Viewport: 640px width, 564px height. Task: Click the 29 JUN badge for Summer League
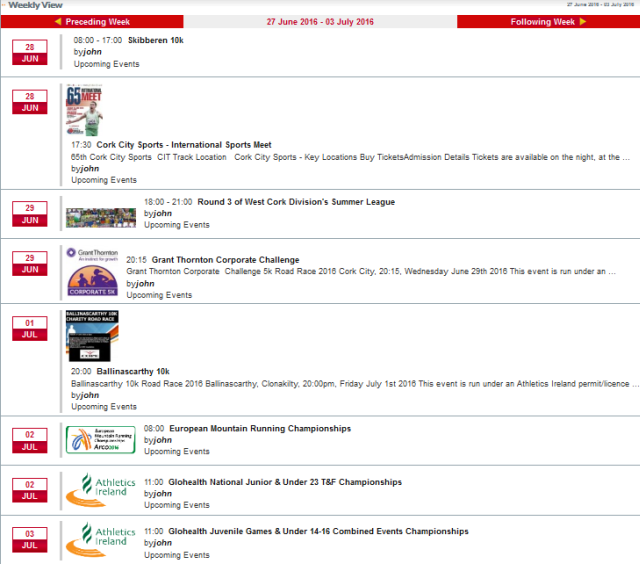pyautogui.click(x=30, y=214)
